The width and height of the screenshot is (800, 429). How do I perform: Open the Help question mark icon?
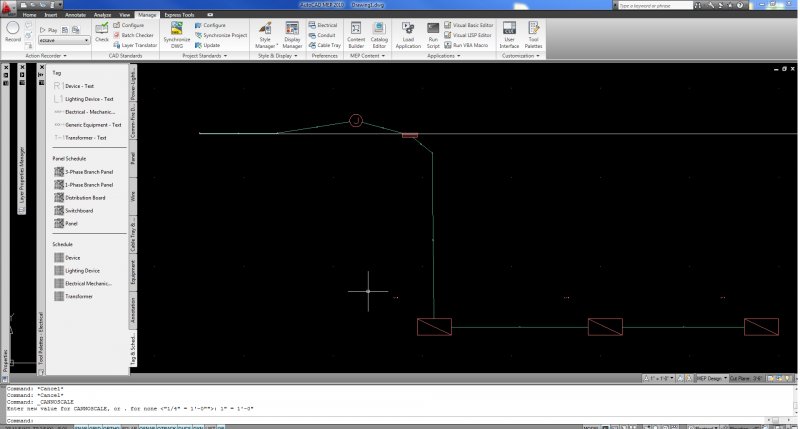(x=740, y=5)
